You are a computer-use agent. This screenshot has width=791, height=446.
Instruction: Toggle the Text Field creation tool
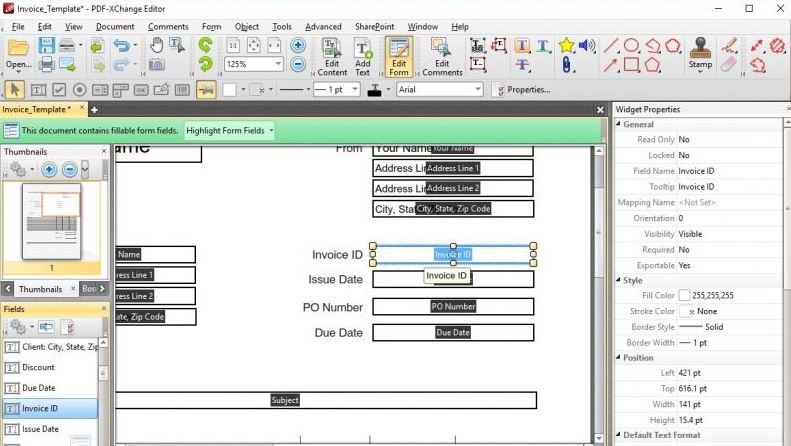[38, 90]
